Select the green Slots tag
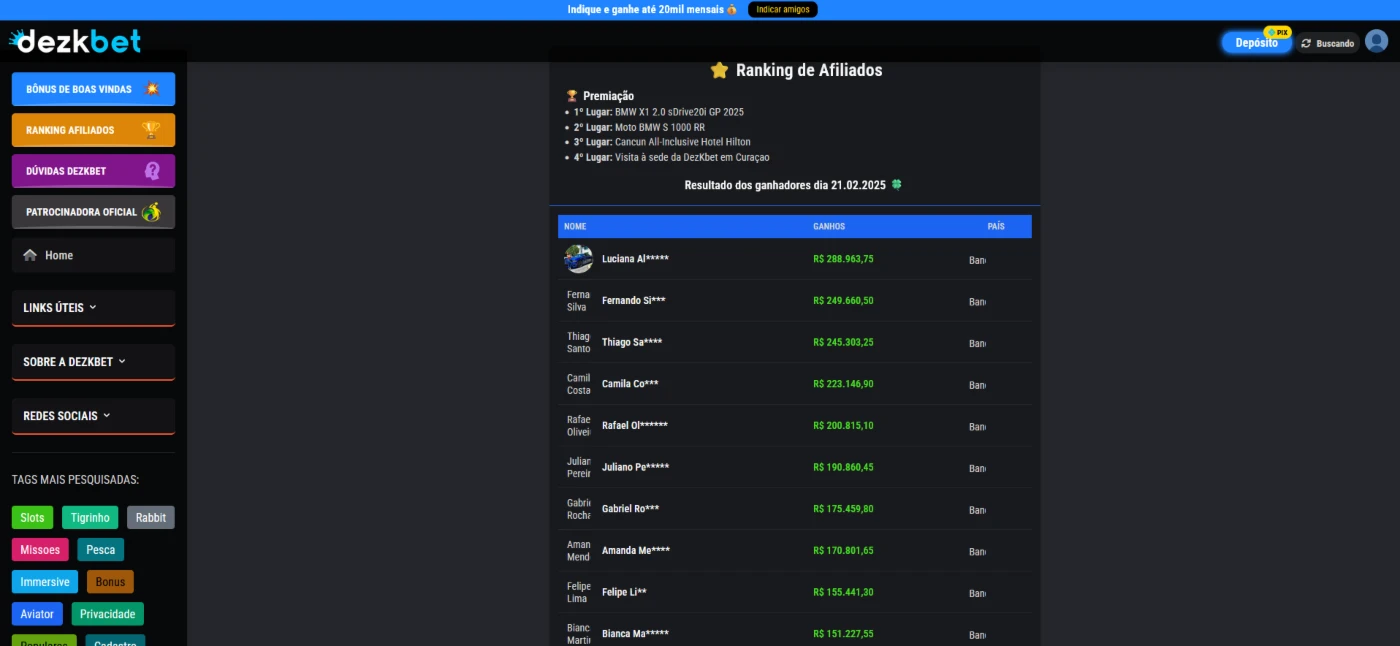The image size is (1400, 646). (x=33, y=518)
